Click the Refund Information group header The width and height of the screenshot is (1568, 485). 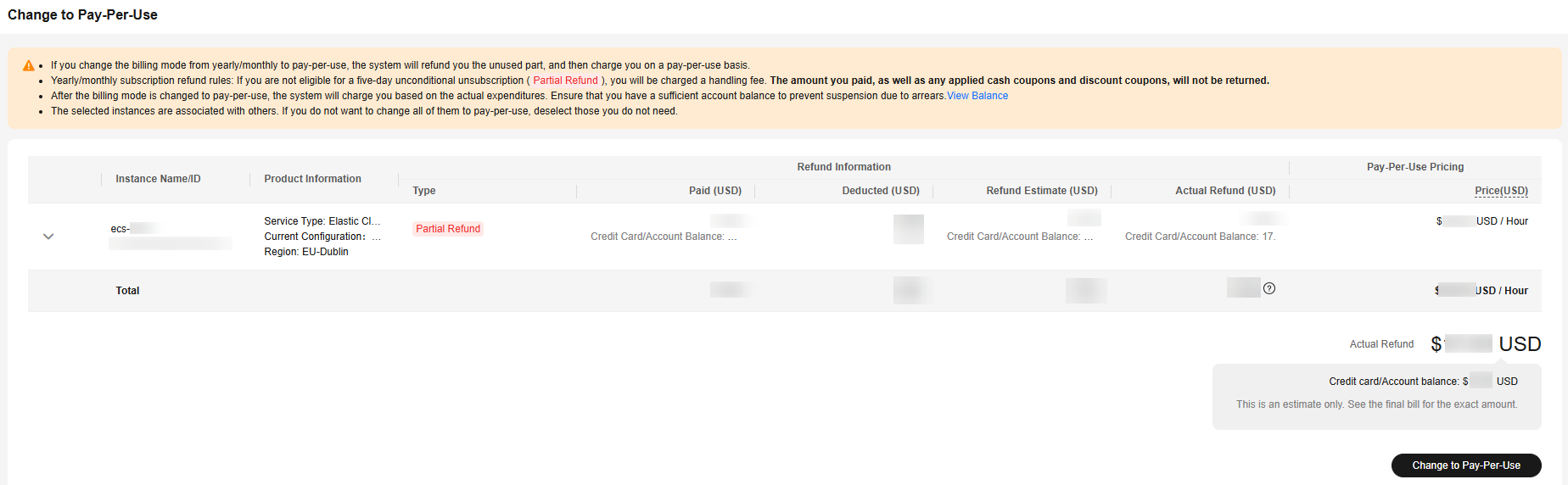(x=843, y=167)
